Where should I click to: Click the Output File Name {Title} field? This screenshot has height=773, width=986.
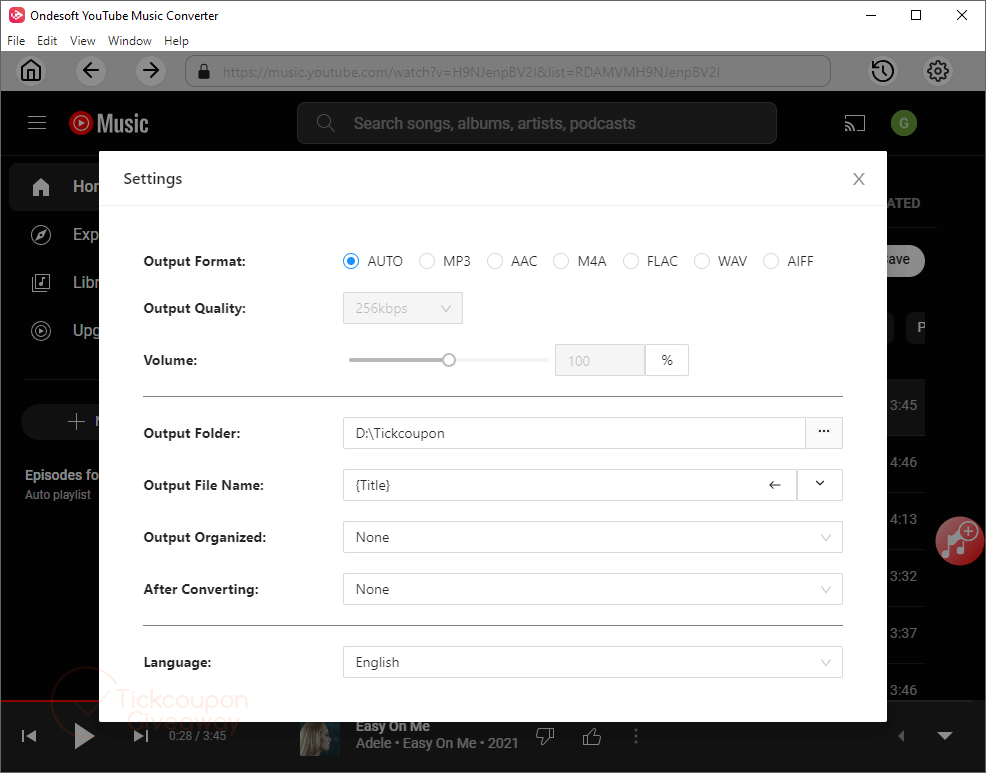click(x=570, y=485)
